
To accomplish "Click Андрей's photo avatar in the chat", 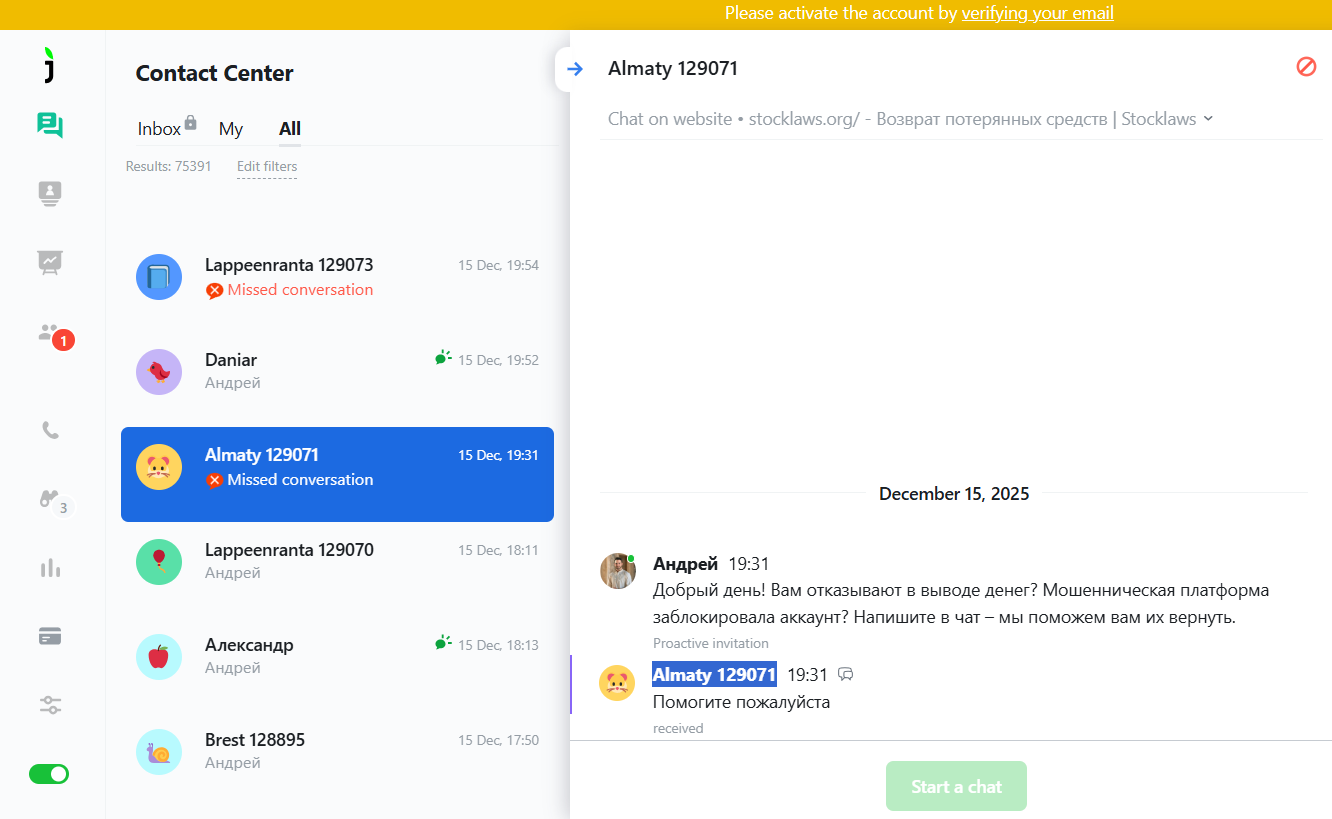I will 618,571.
